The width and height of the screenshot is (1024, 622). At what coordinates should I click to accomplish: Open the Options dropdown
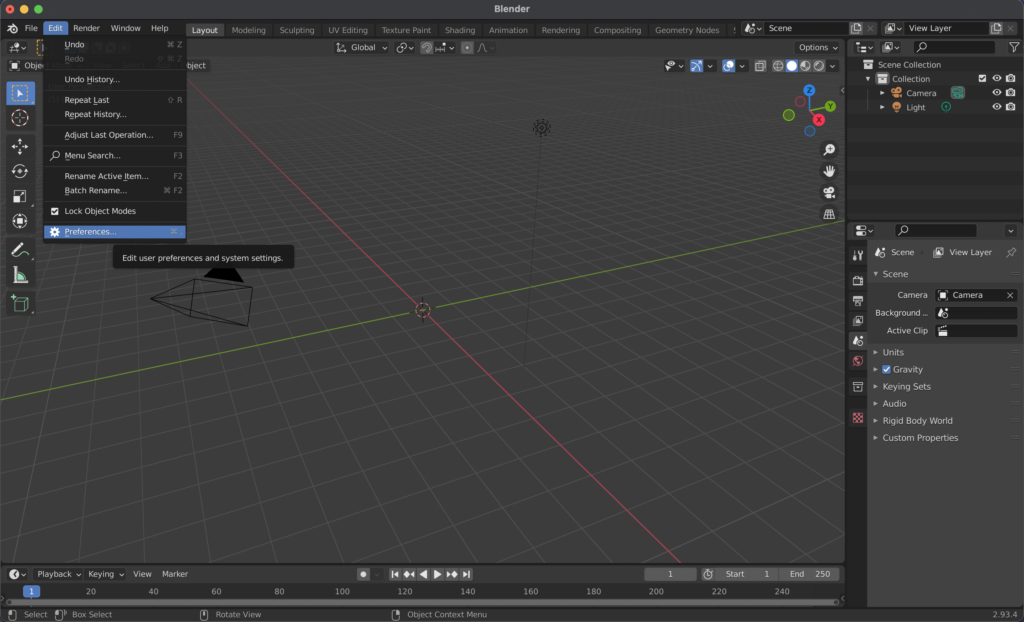tap(818, 47)
